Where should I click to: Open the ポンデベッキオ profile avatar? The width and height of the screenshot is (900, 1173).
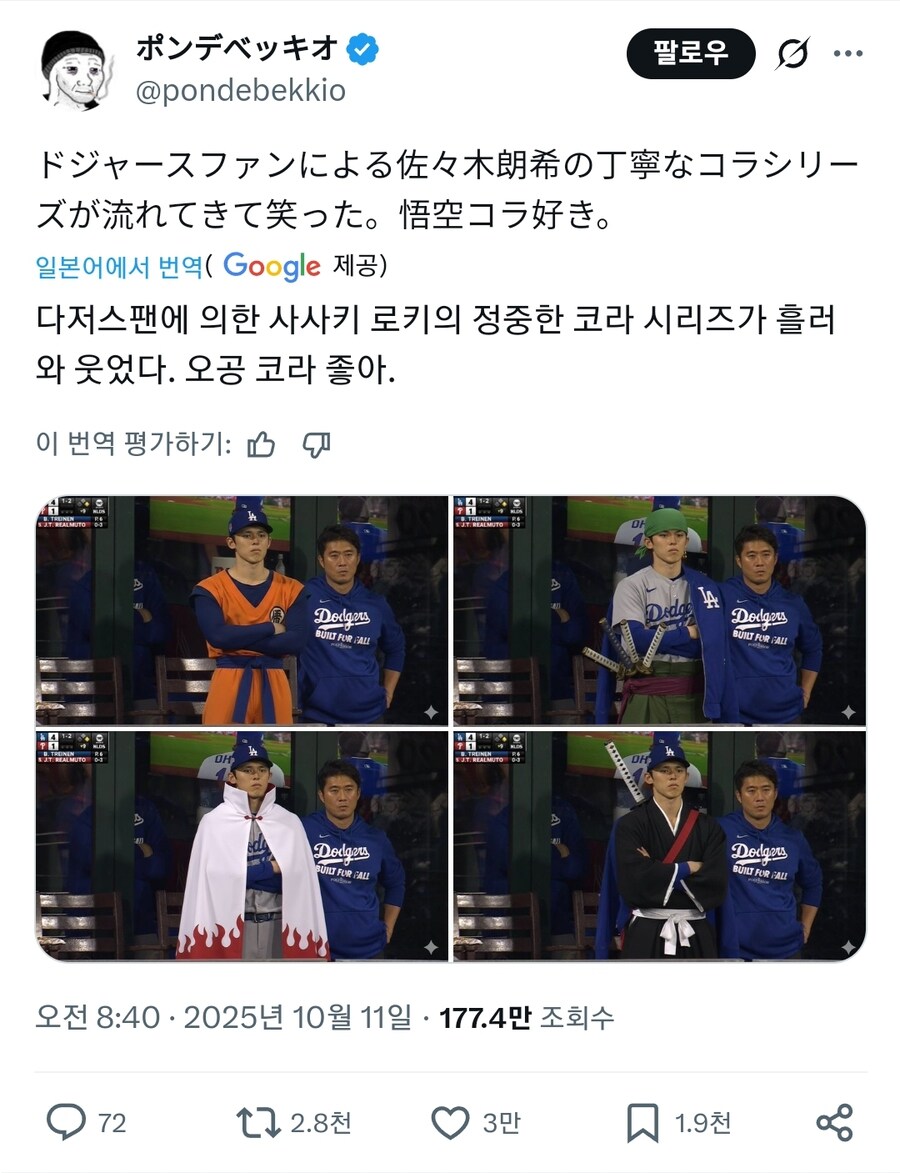(74, 69)
